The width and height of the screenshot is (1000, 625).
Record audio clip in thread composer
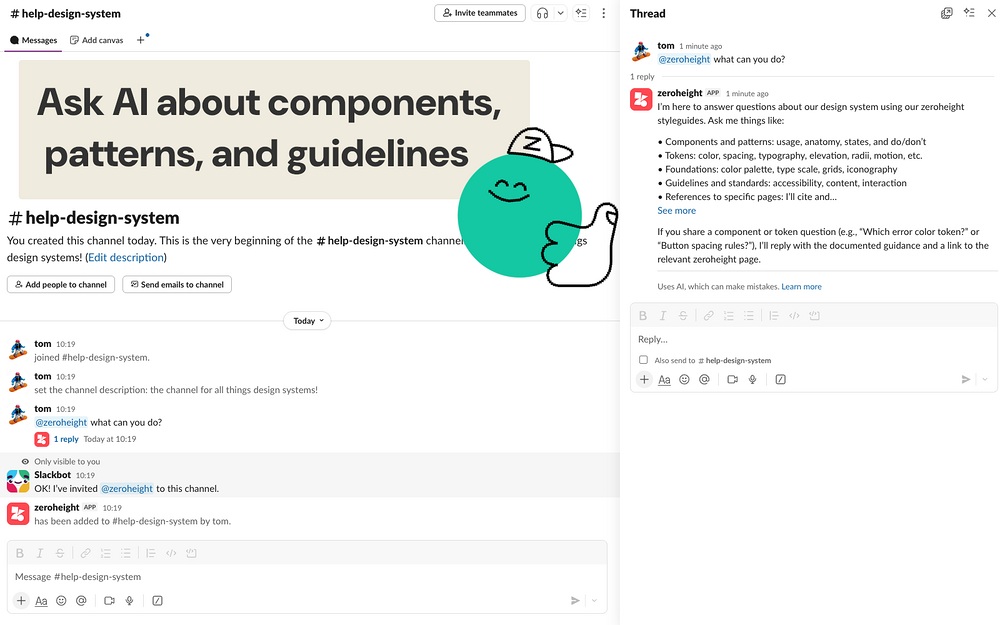(753, 379)
